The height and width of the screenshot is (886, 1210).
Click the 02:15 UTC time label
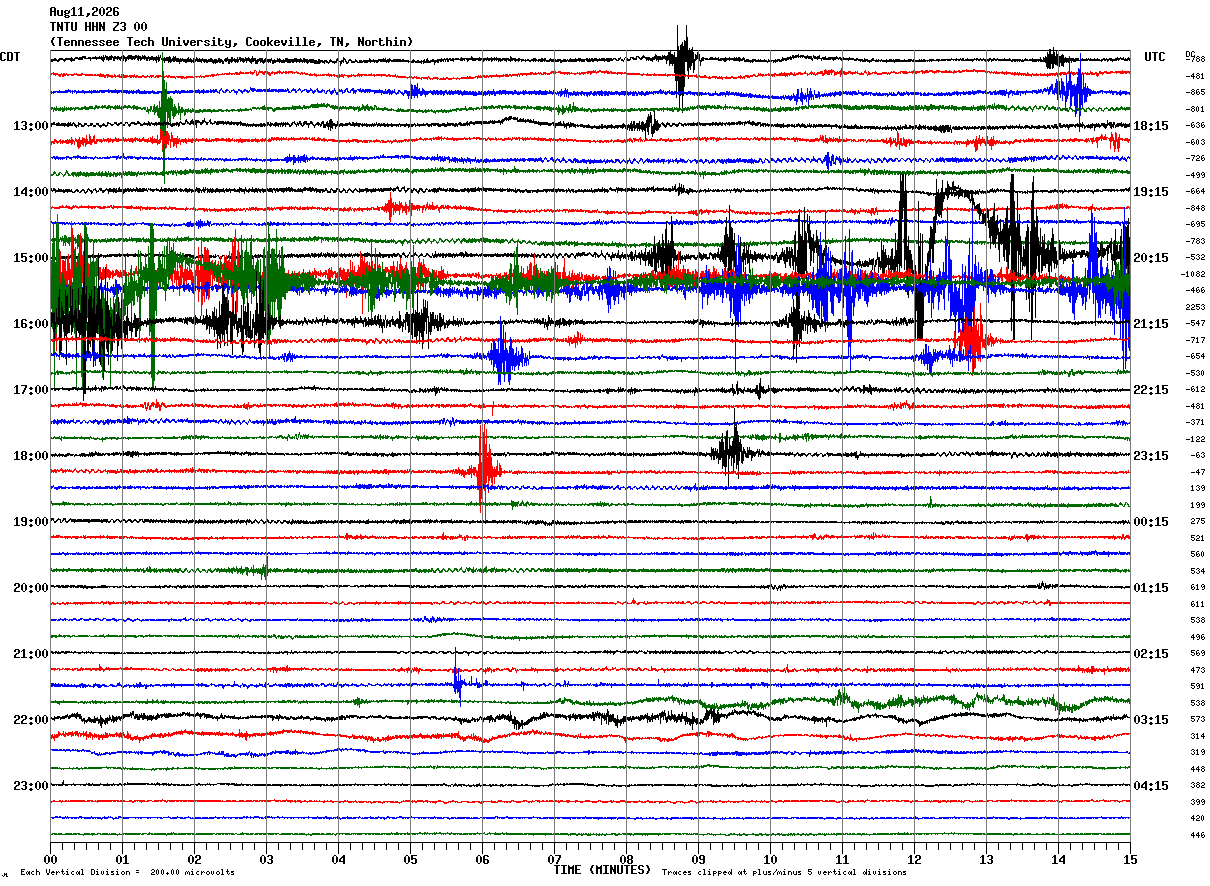1151,654
